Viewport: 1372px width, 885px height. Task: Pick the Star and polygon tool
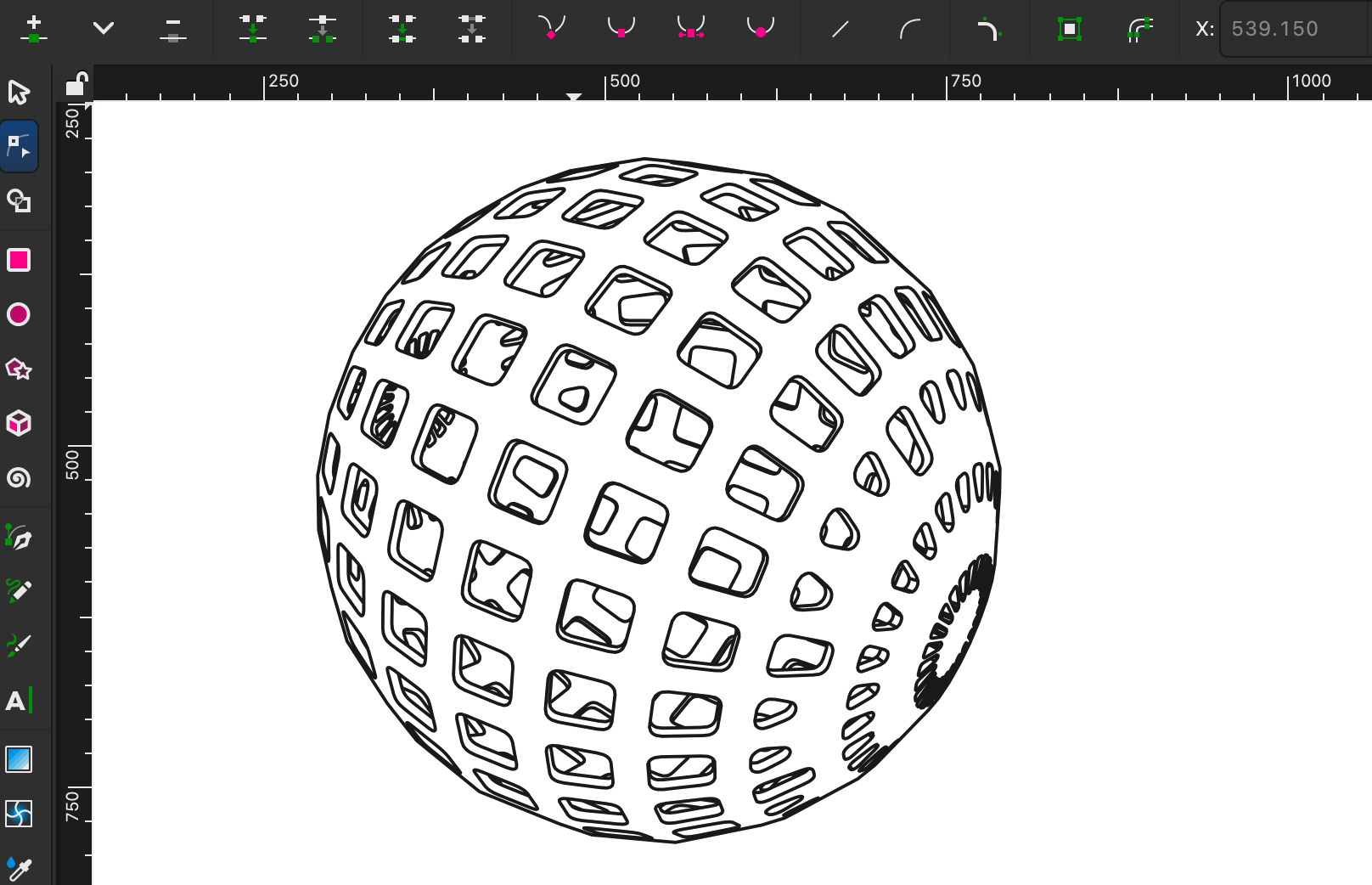click(19, 369)
